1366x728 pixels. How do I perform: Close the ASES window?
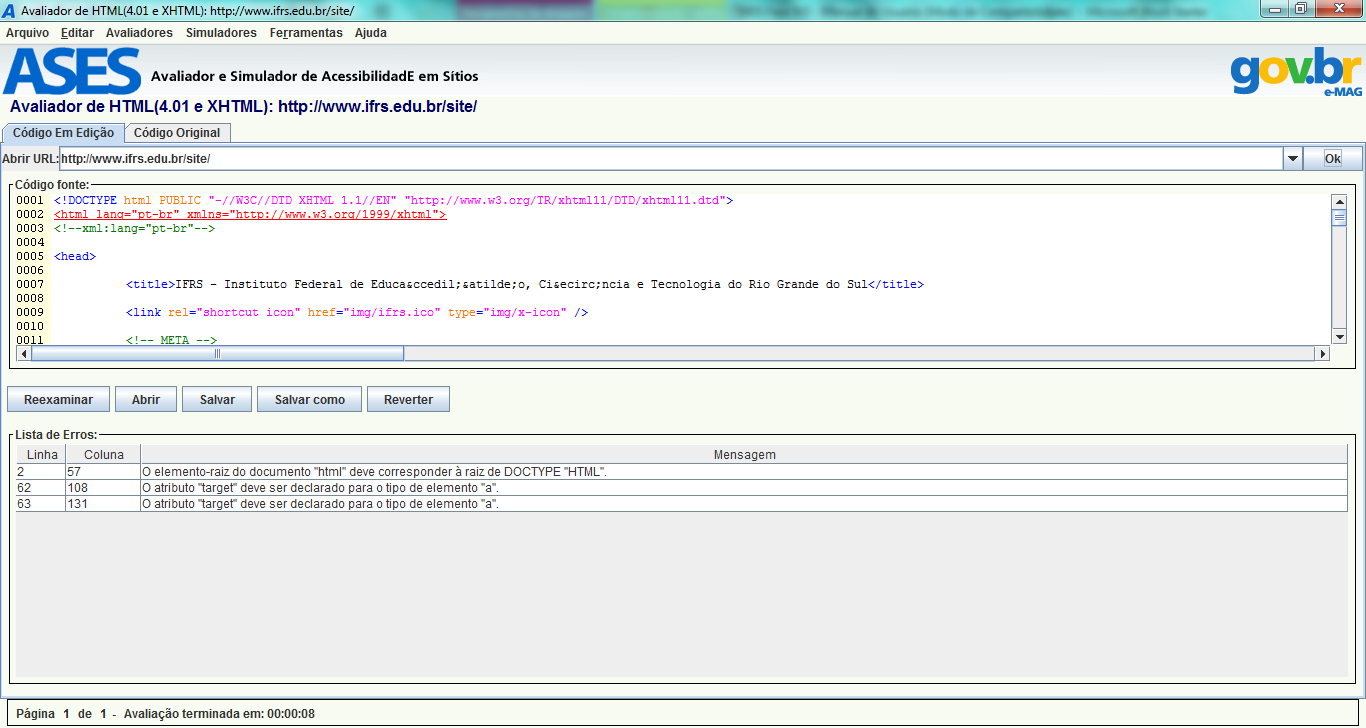(x=1337, y=8)
